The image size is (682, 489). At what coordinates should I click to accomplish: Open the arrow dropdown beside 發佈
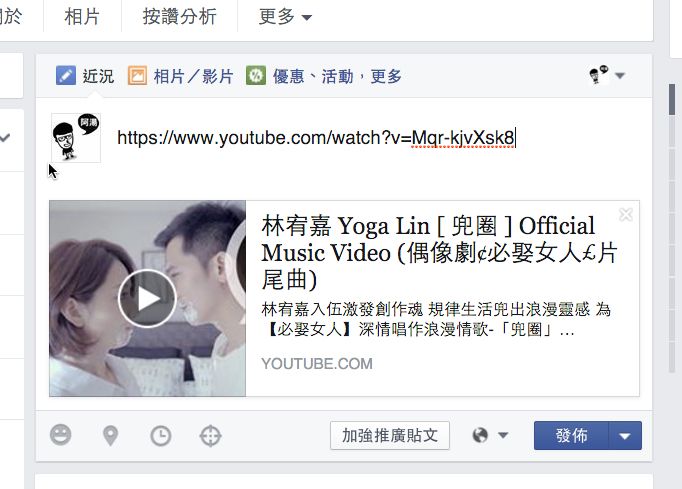[x=625, y=435]
